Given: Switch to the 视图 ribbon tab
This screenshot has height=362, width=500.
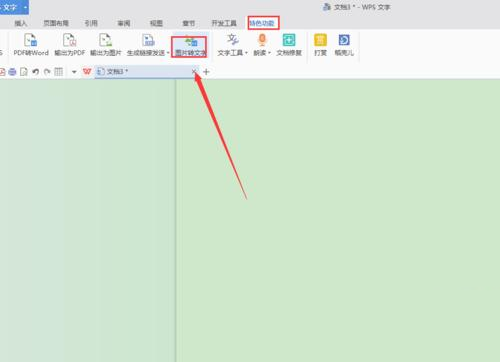Looking at the screenshot, I should click(156, 23).
